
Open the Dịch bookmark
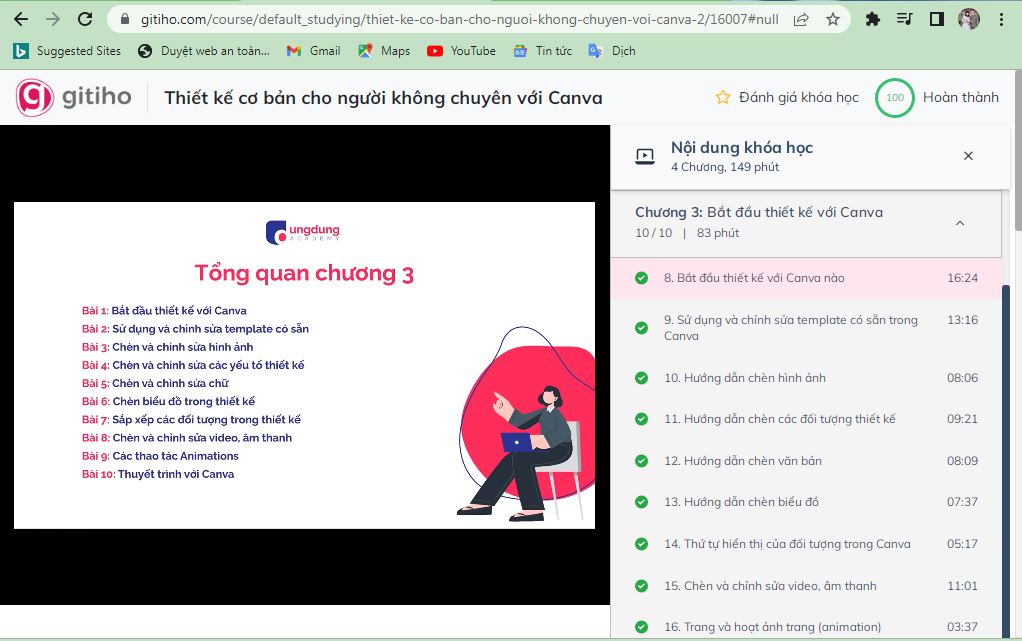(x=611, y=51)
